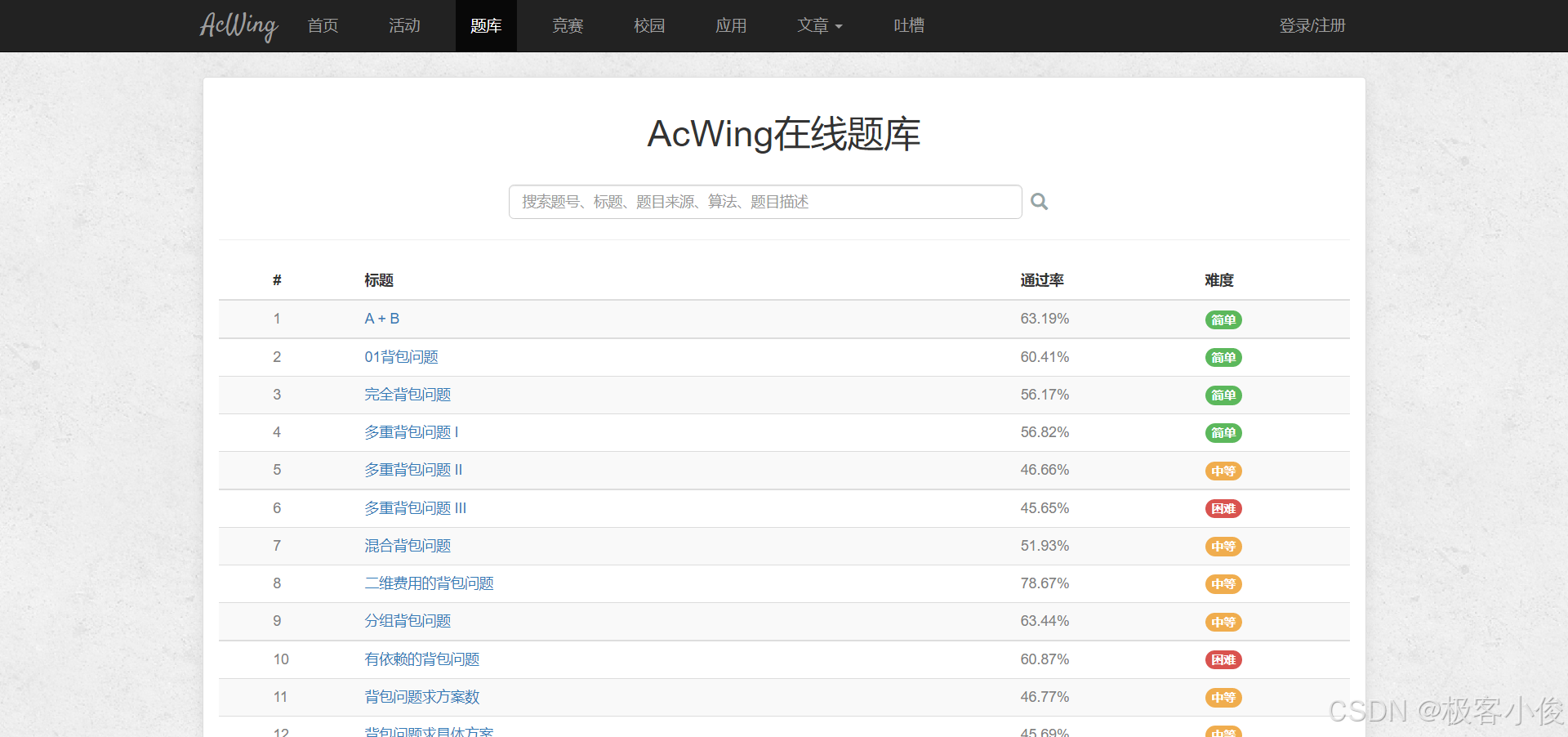Image resolution: width=1568 pixels, height=737 pixels.
Task: Click 中等 badge in 背包问题求方案数 row
Action: point(1223,698)
